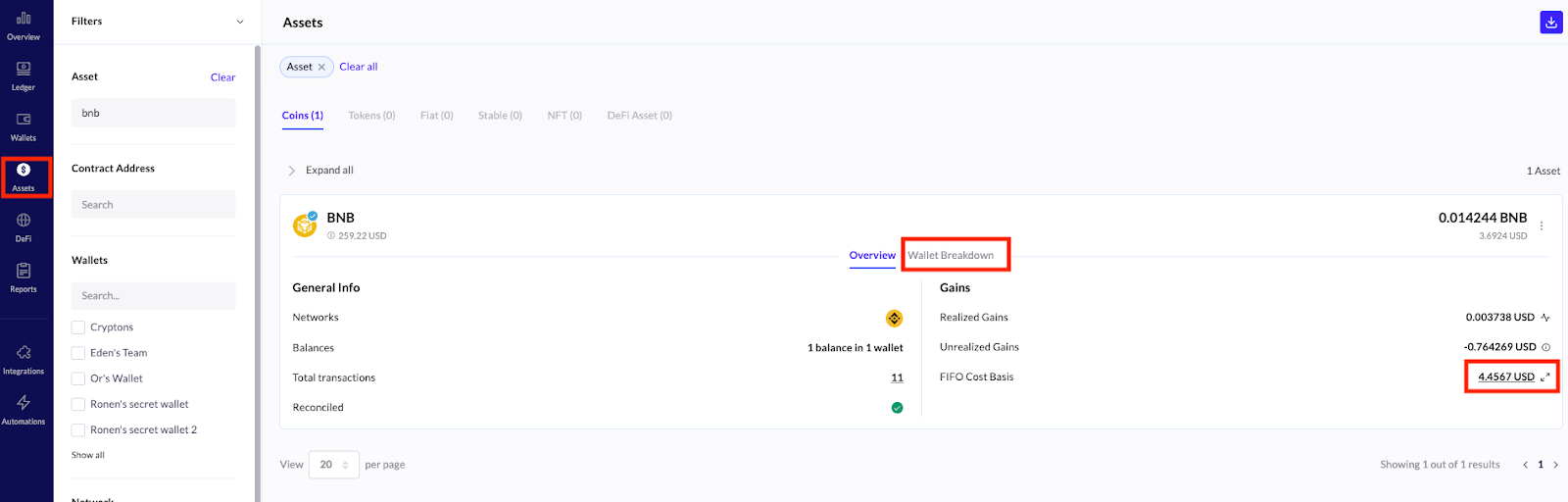Click the Contract Address search field
Image resolution: width=1568 pixels, height=502 pixels.
153,205
